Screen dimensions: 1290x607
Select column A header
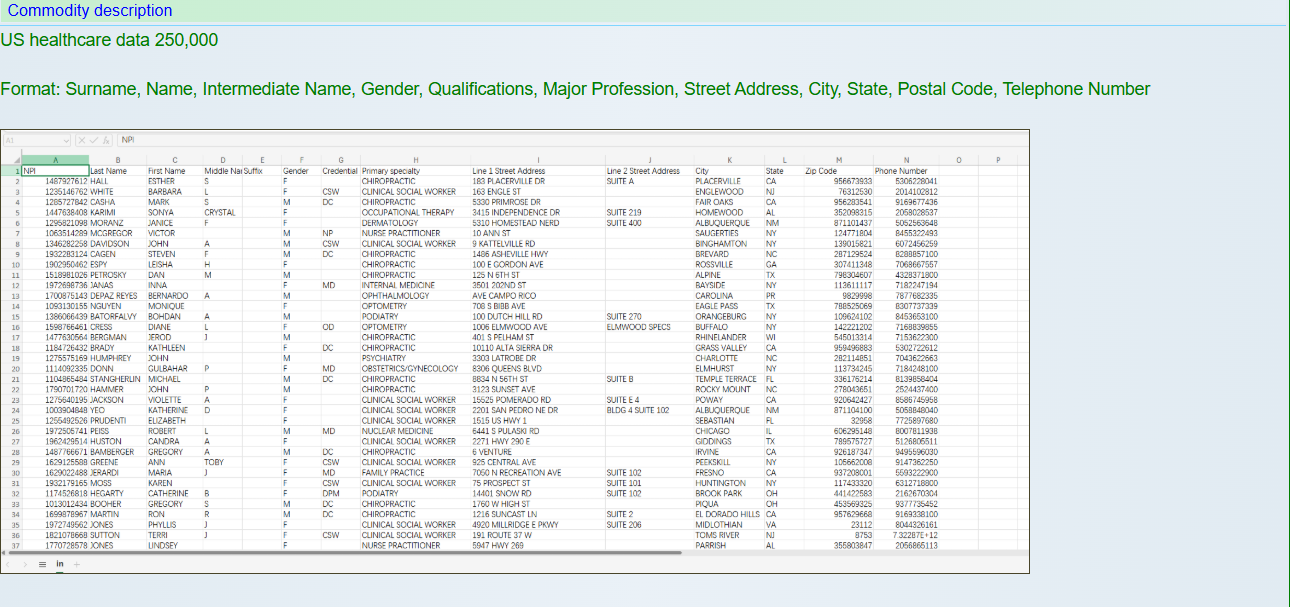coord(55,160)
